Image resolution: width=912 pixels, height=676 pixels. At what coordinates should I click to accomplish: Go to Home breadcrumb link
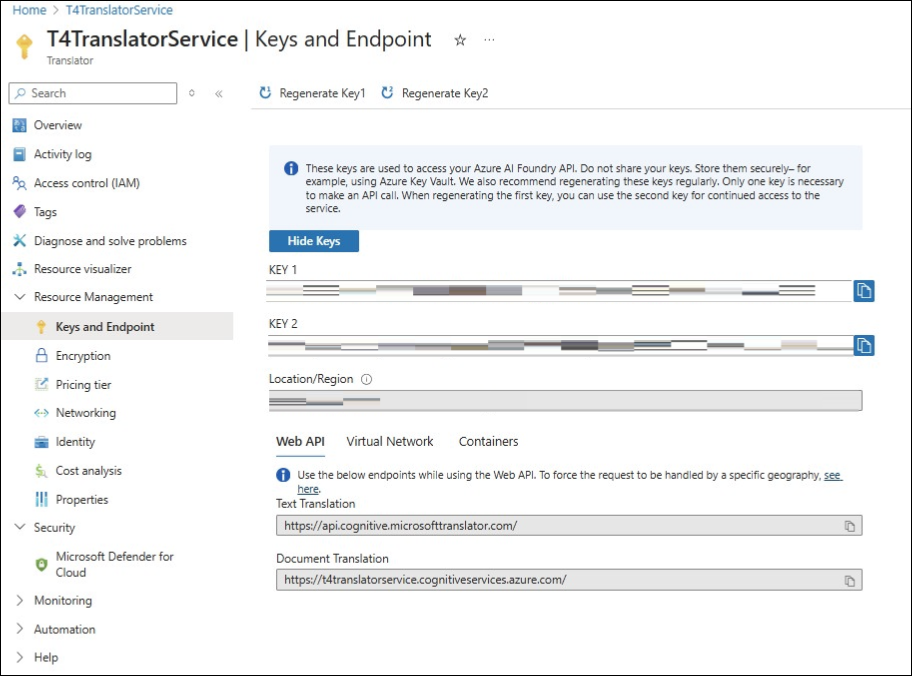point(29,10)
